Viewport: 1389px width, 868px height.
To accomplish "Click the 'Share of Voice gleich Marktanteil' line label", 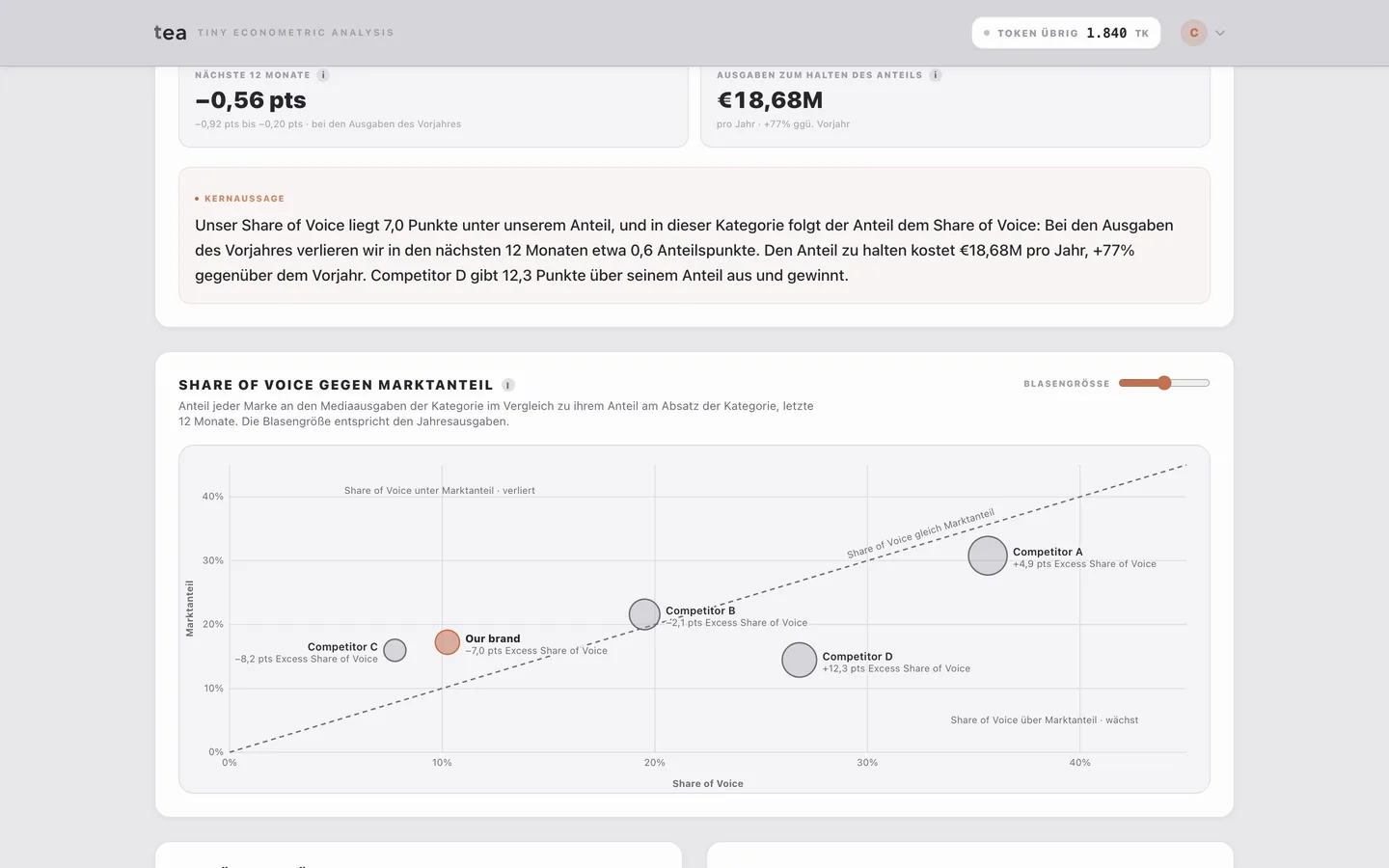I will coord(920,533).
